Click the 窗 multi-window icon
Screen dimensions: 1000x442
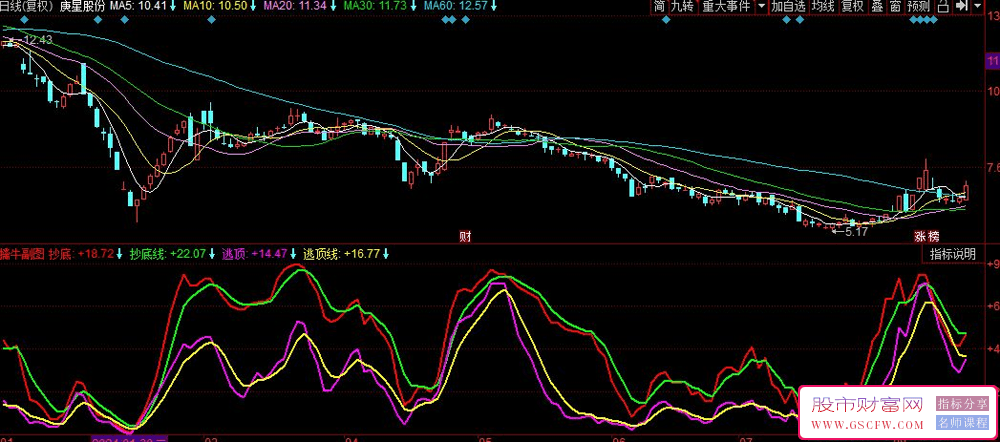(895, 6)
